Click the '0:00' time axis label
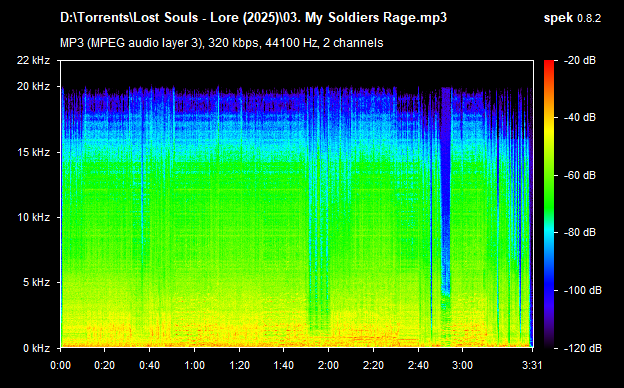The height and width of the screenshot is (388, 624). (x=60, y=365)
